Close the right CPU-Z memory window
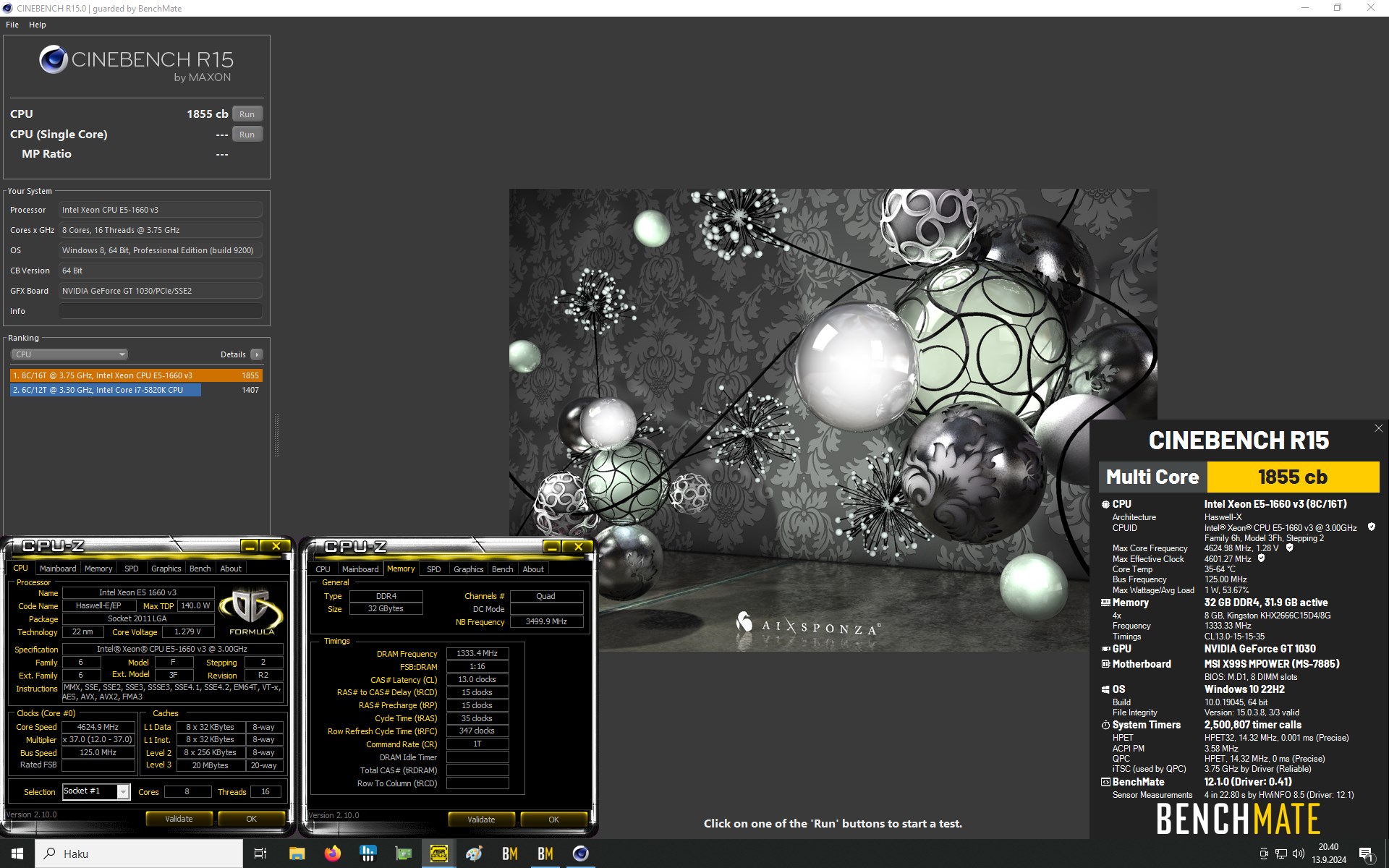 578,547
